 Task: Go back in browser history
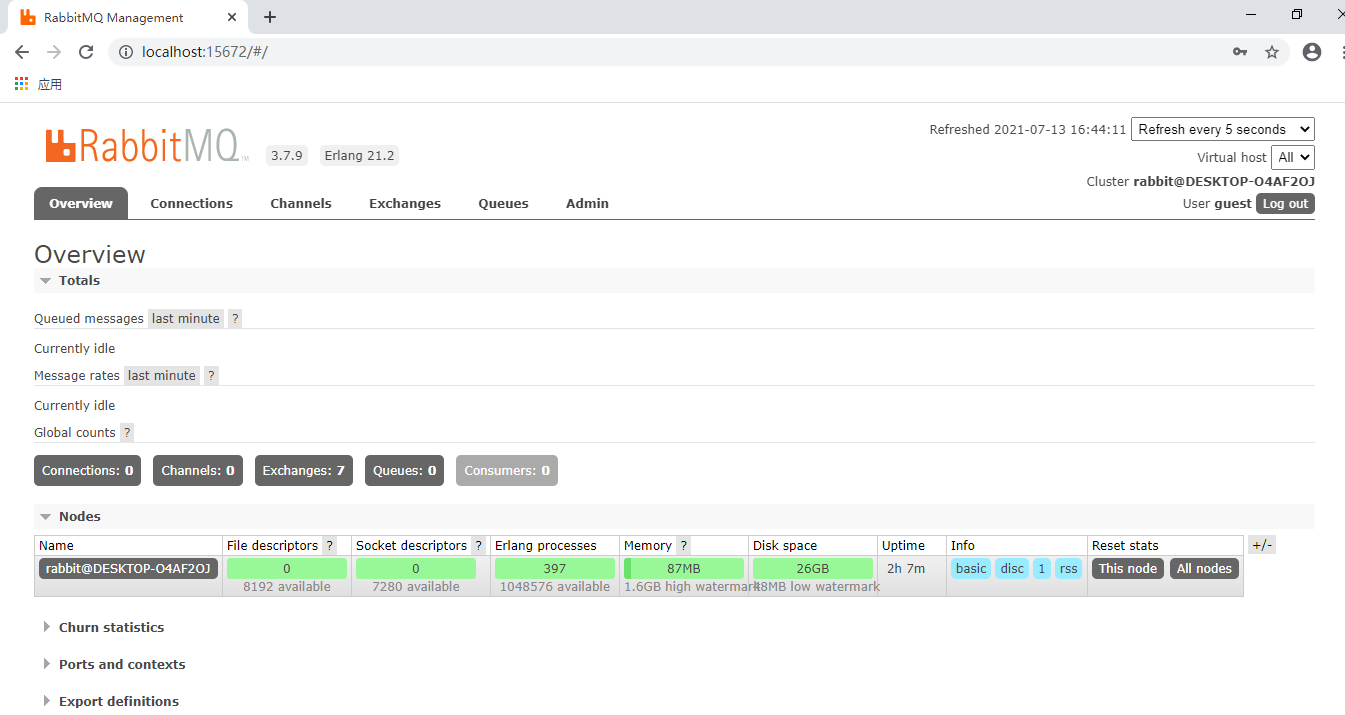coord(22,52)
